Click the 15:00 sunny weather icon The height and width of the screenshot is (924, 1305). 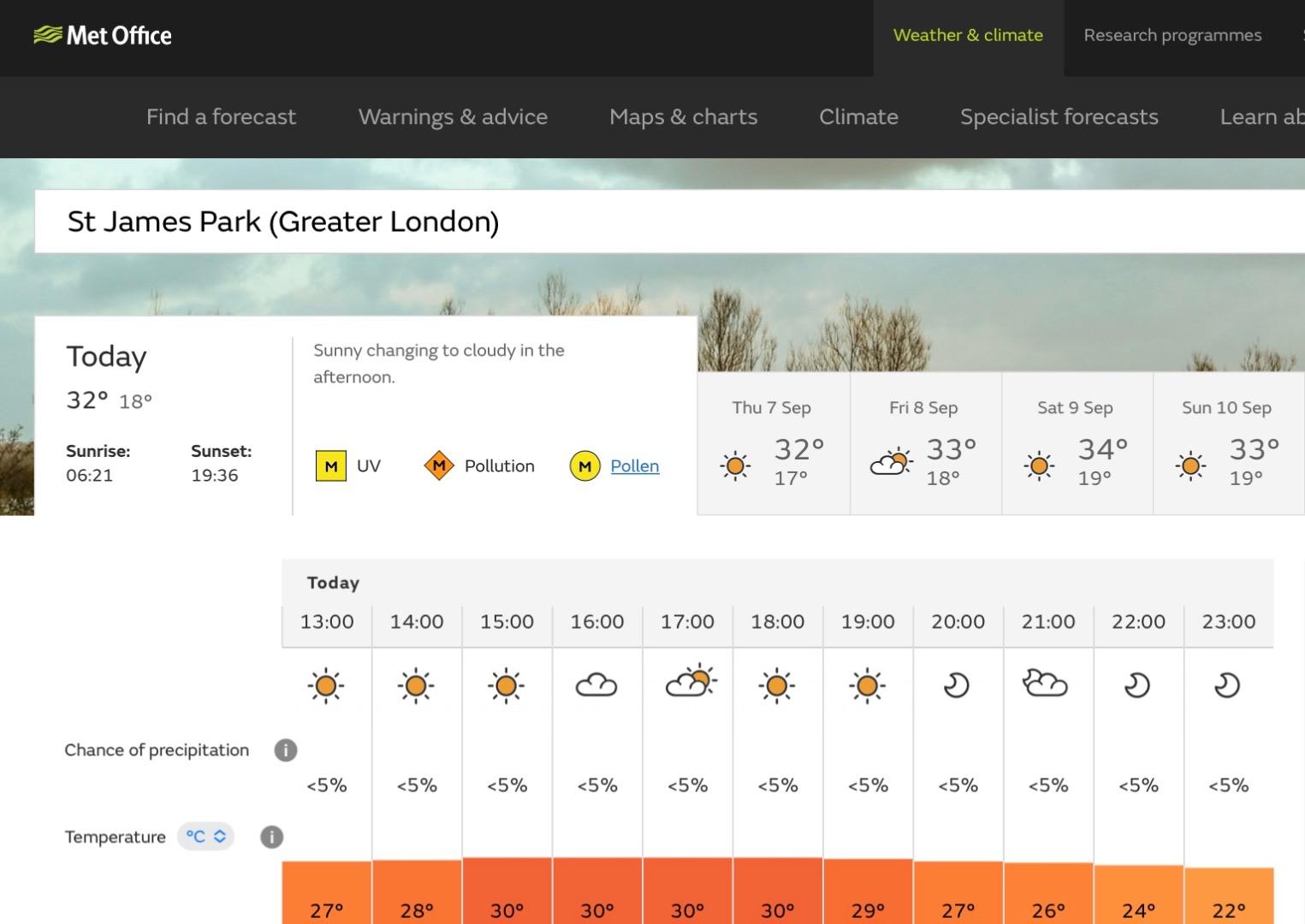[507, 686]
